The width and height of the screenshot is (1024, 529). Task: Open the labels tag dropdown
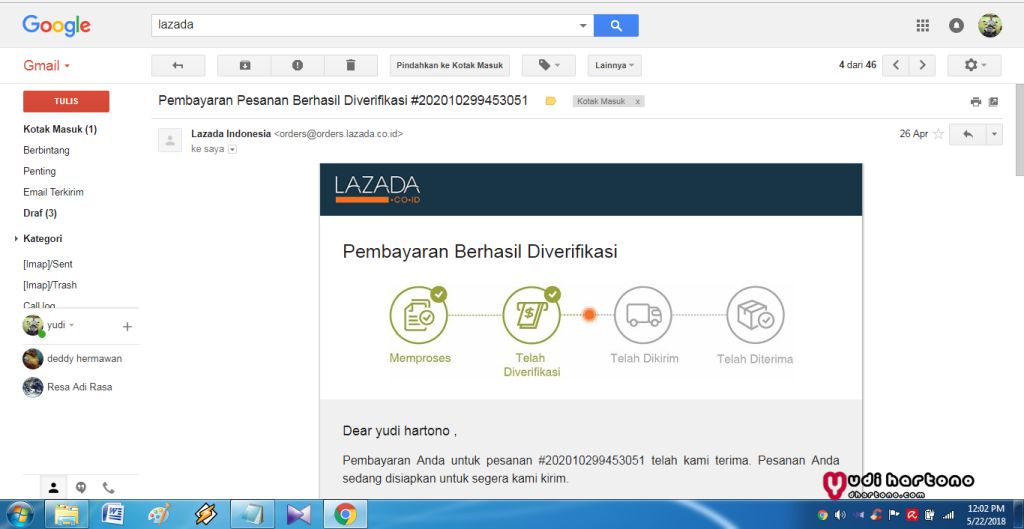(549, 65)
